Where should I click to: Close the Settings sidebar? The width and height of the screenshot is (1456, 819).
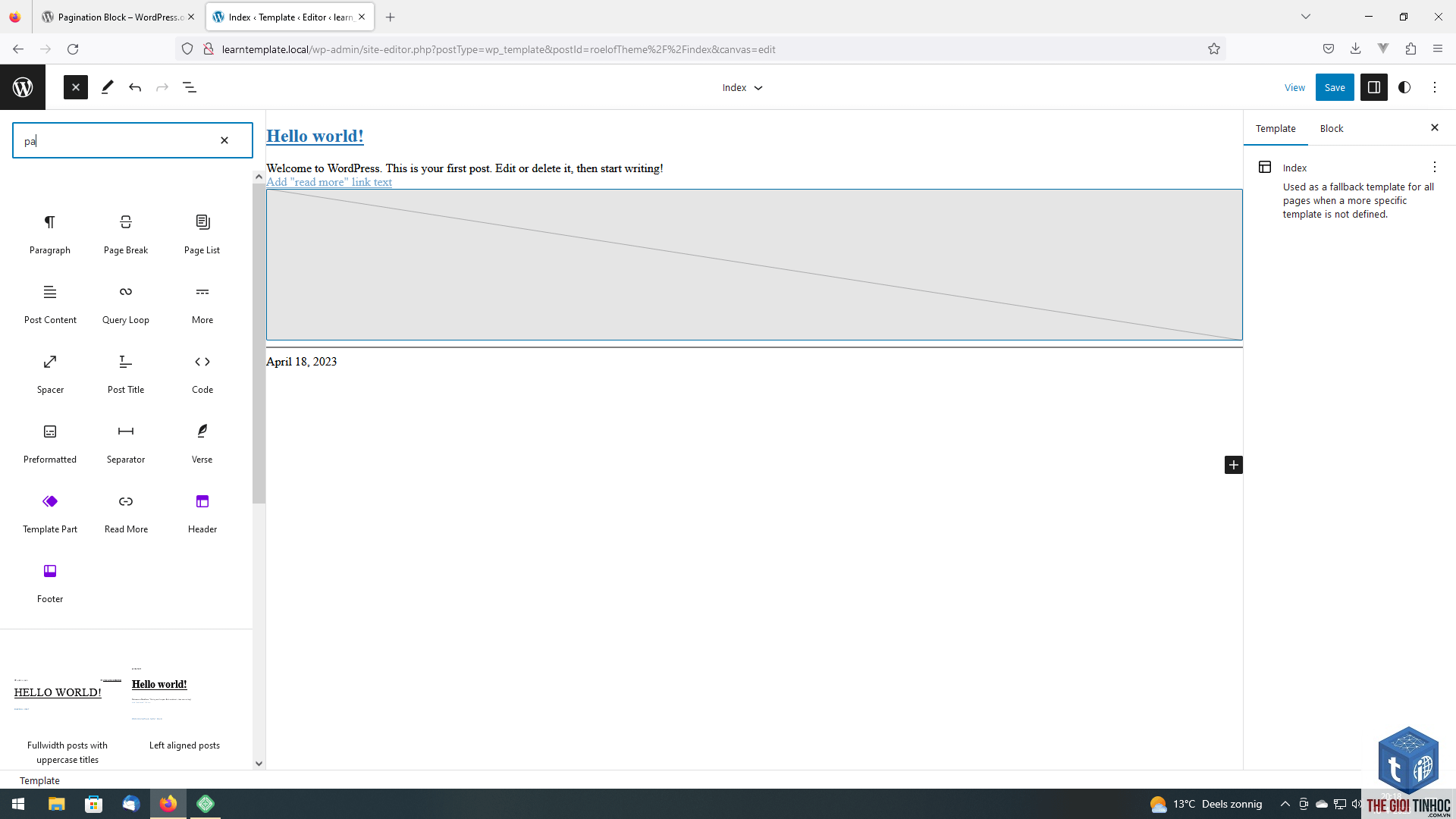coord(1435,127)
